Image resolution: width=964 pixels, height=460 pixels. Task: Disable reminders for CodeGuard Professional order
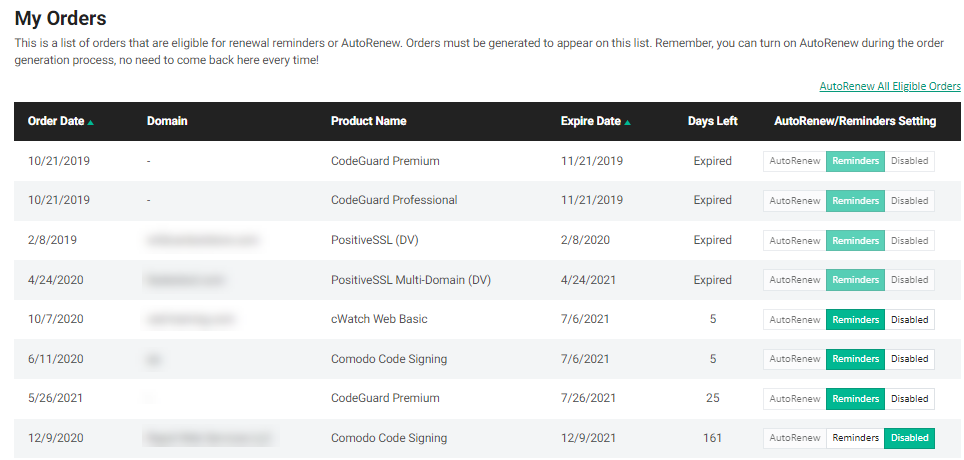pos(909,201)
